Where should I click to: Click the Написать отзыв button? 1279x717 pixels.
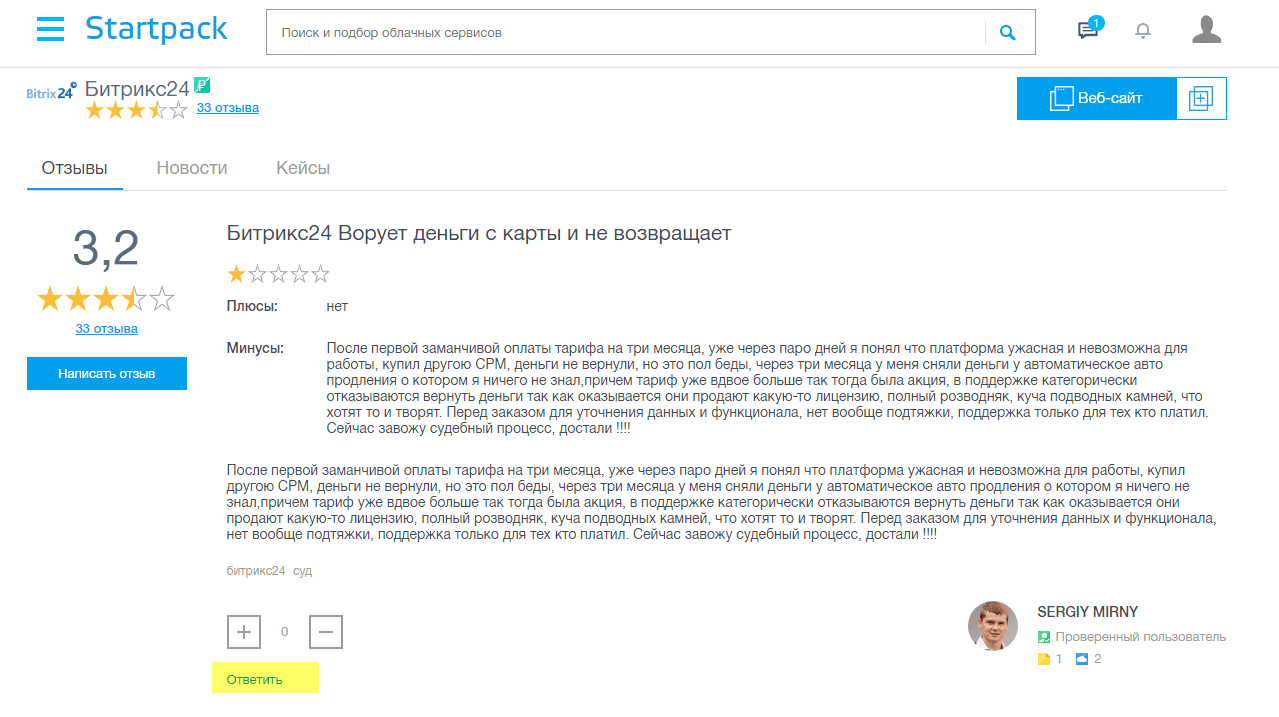107,374
